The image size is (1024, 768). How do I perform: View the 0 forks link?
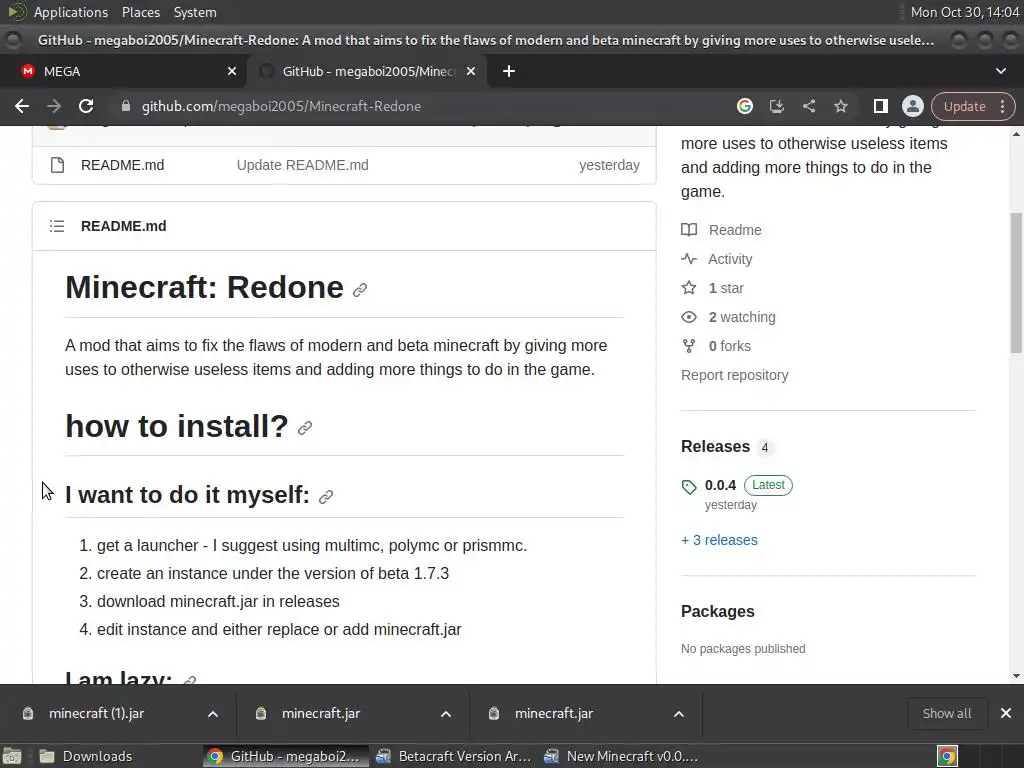point(729,346)
